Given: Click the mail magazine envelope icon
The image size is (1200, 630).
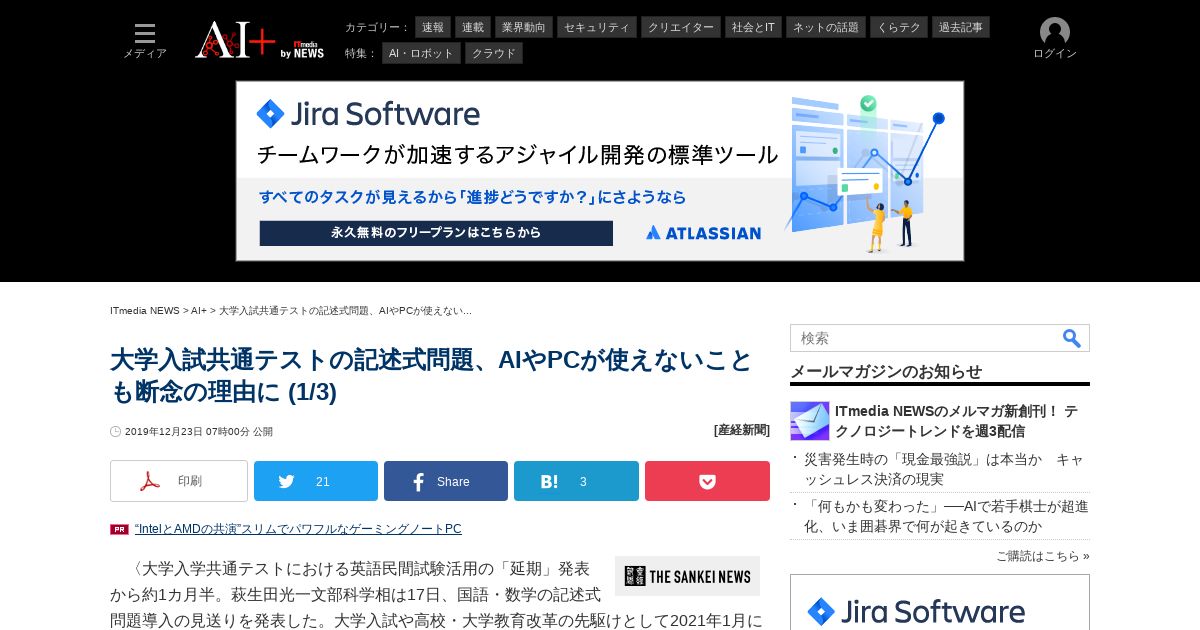Looking at the screenshot, I should pos(810,421).
